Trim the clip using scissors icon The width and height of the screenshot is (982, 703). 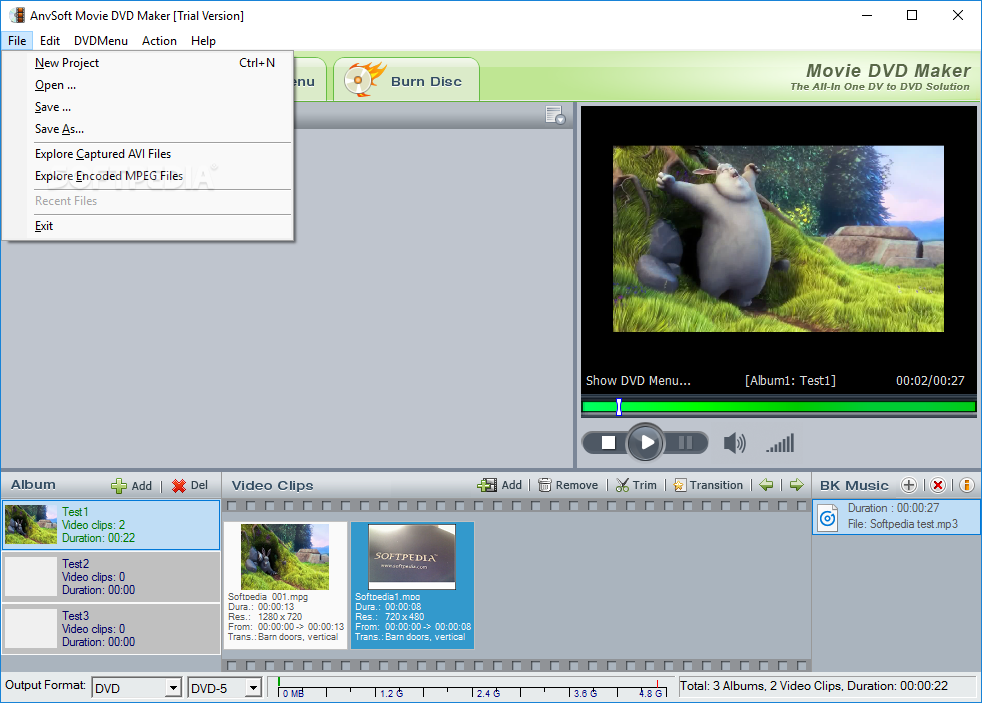pyautogui.click(x=623, y=485)
